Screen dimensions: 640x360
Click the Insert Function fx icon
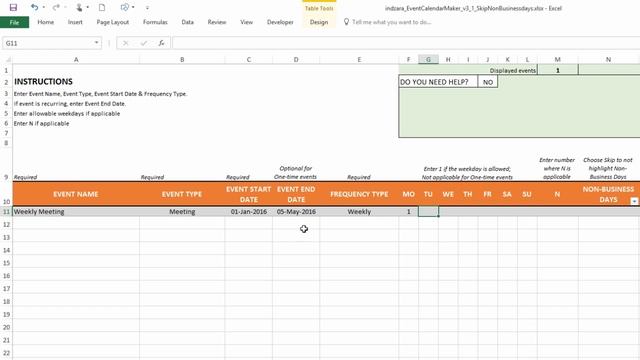coord(161,43)
